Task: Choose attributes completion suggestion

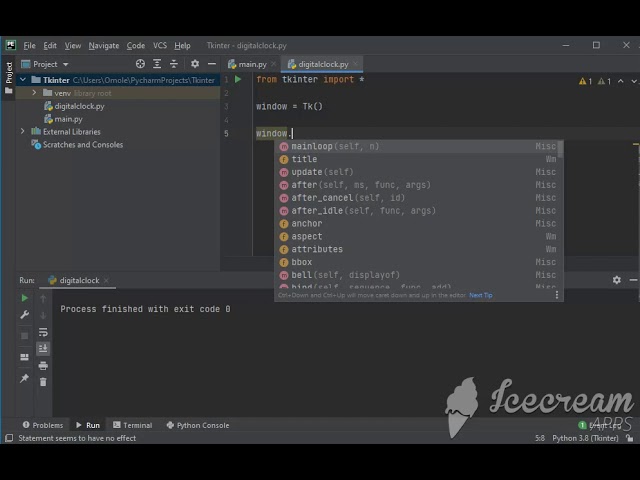Action: point(416,249)
